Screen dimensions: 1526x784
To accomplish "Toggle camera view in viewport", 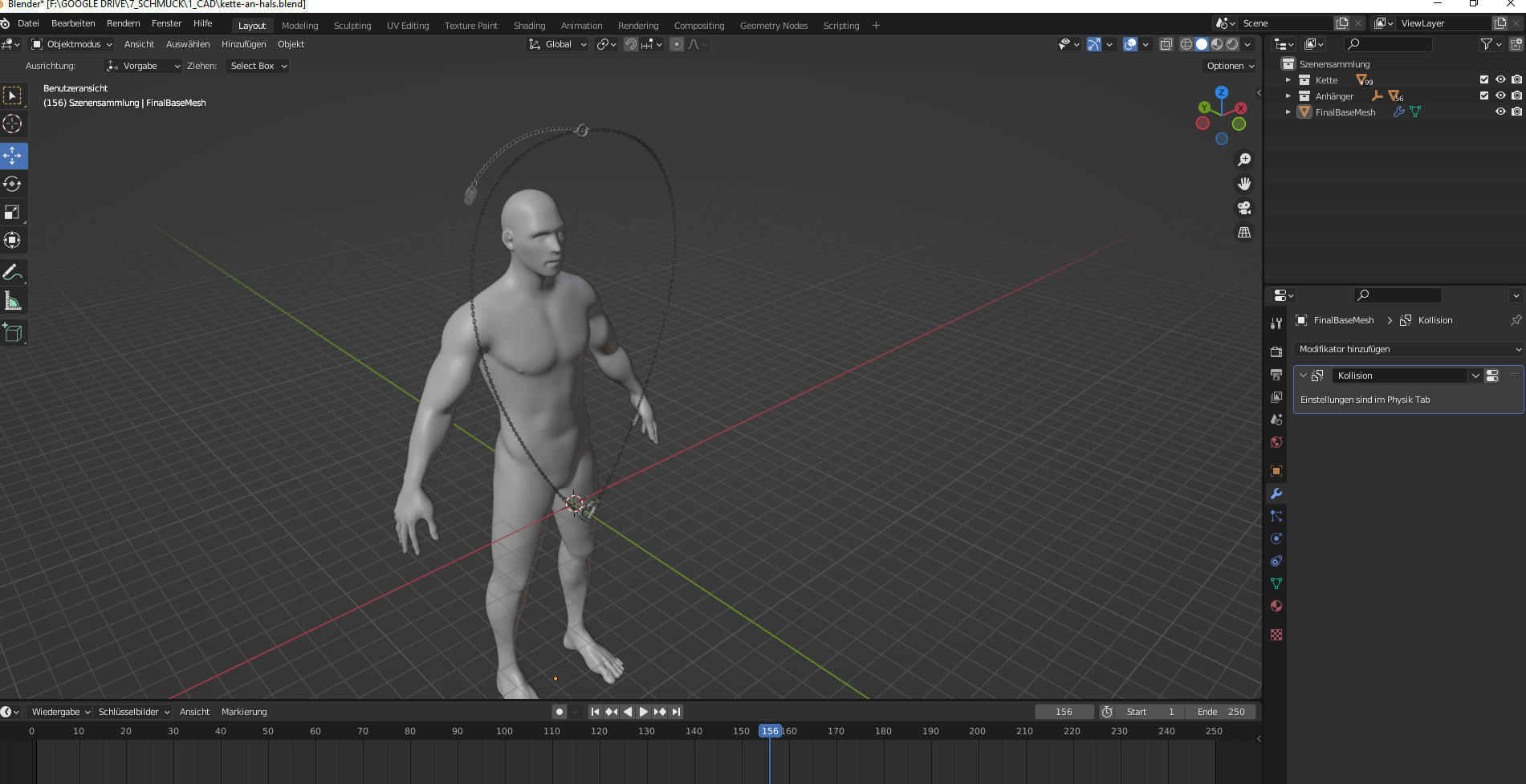I will click(1244, 208).
